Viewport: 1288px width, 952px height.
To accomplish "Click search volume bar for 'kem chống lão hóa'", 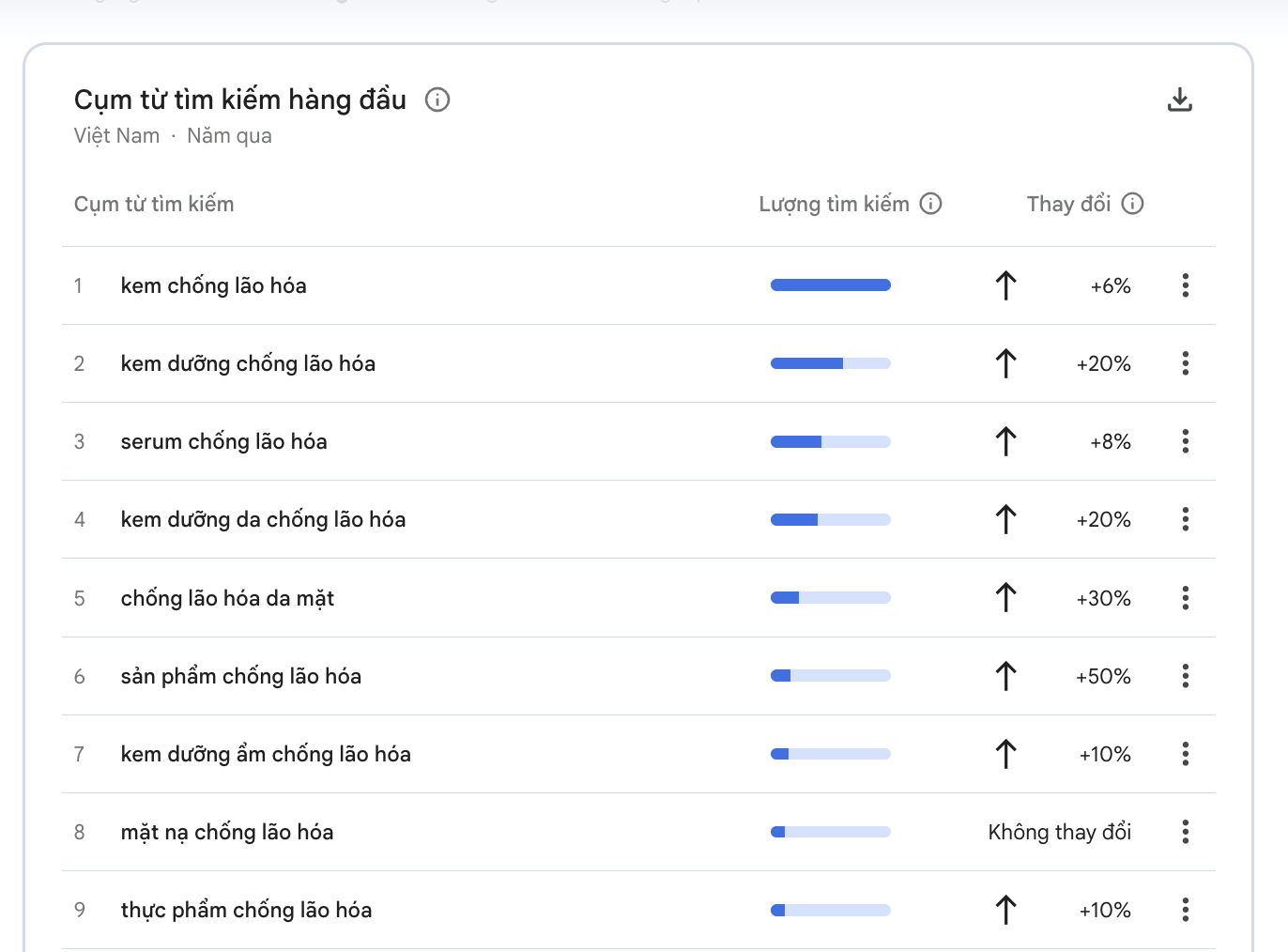I will click(x=830, y=285).
